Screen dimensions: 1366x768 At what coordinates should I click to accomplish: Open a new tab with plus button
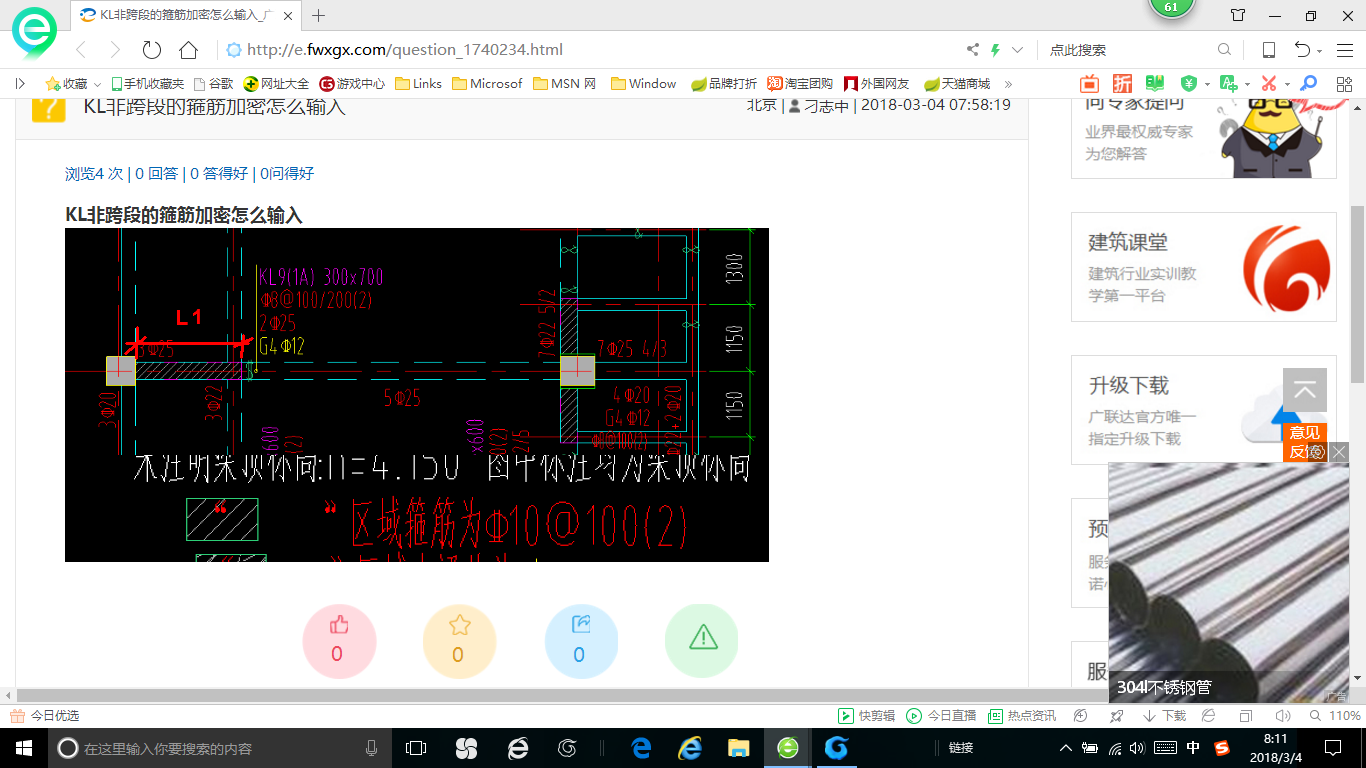coord(319,15)
